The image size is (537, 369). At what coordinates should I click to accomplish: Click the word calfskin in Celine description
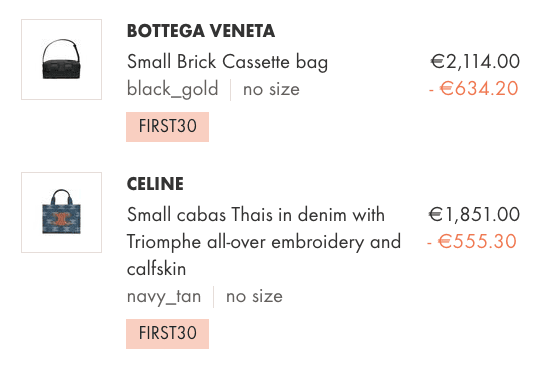pyautogui.click(x=157, y=269)
